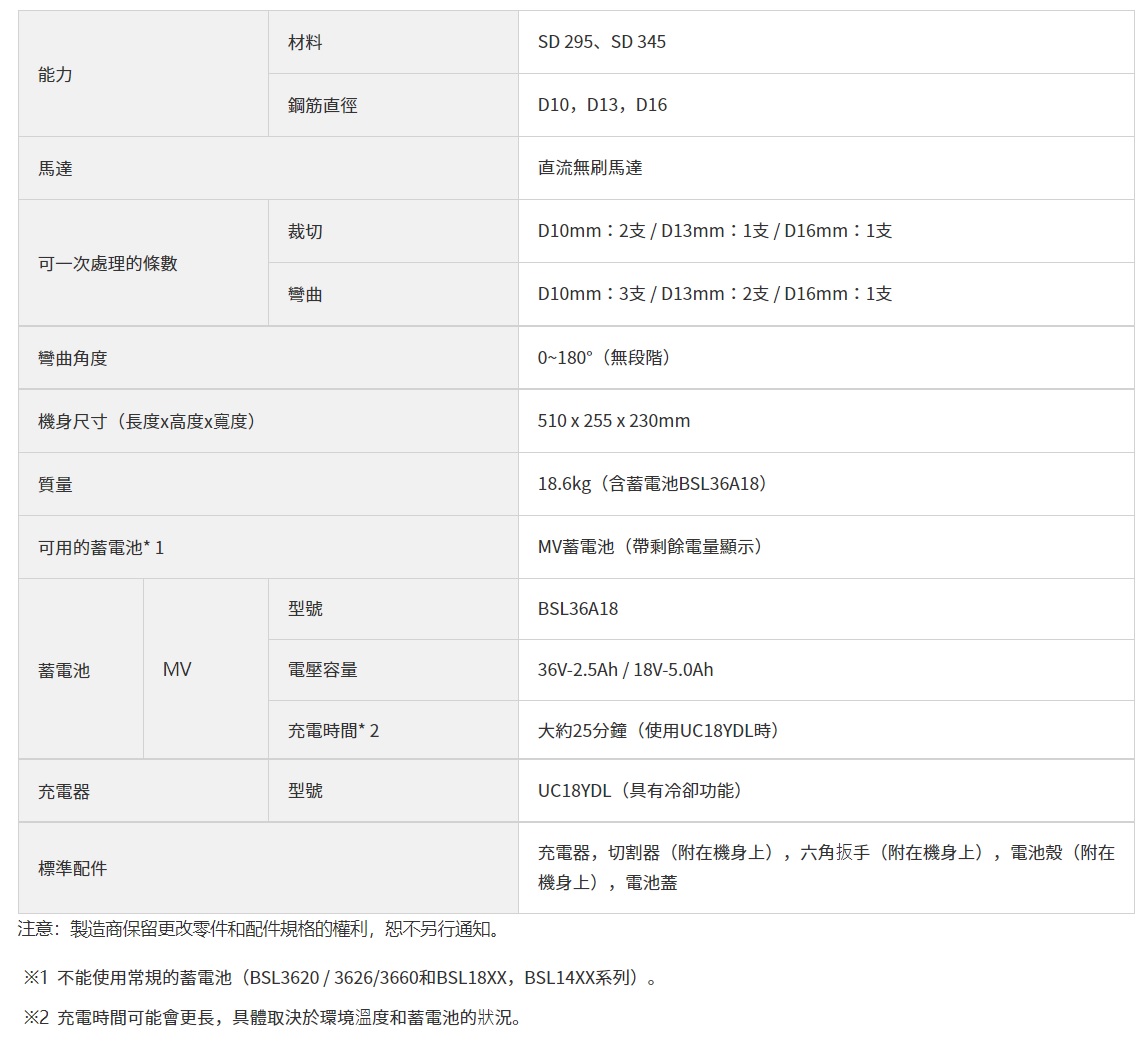1148x1060 pixels.
Task: Click the MV蓄電池（帶剩餘電量顯示）value
Action: (651, 547)
